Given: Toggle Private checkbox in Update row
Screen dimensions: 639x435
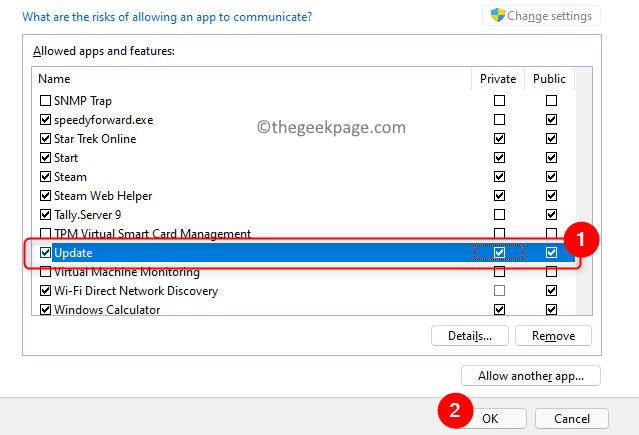Looking at the screenshot, I should click(x=500, y=253).
